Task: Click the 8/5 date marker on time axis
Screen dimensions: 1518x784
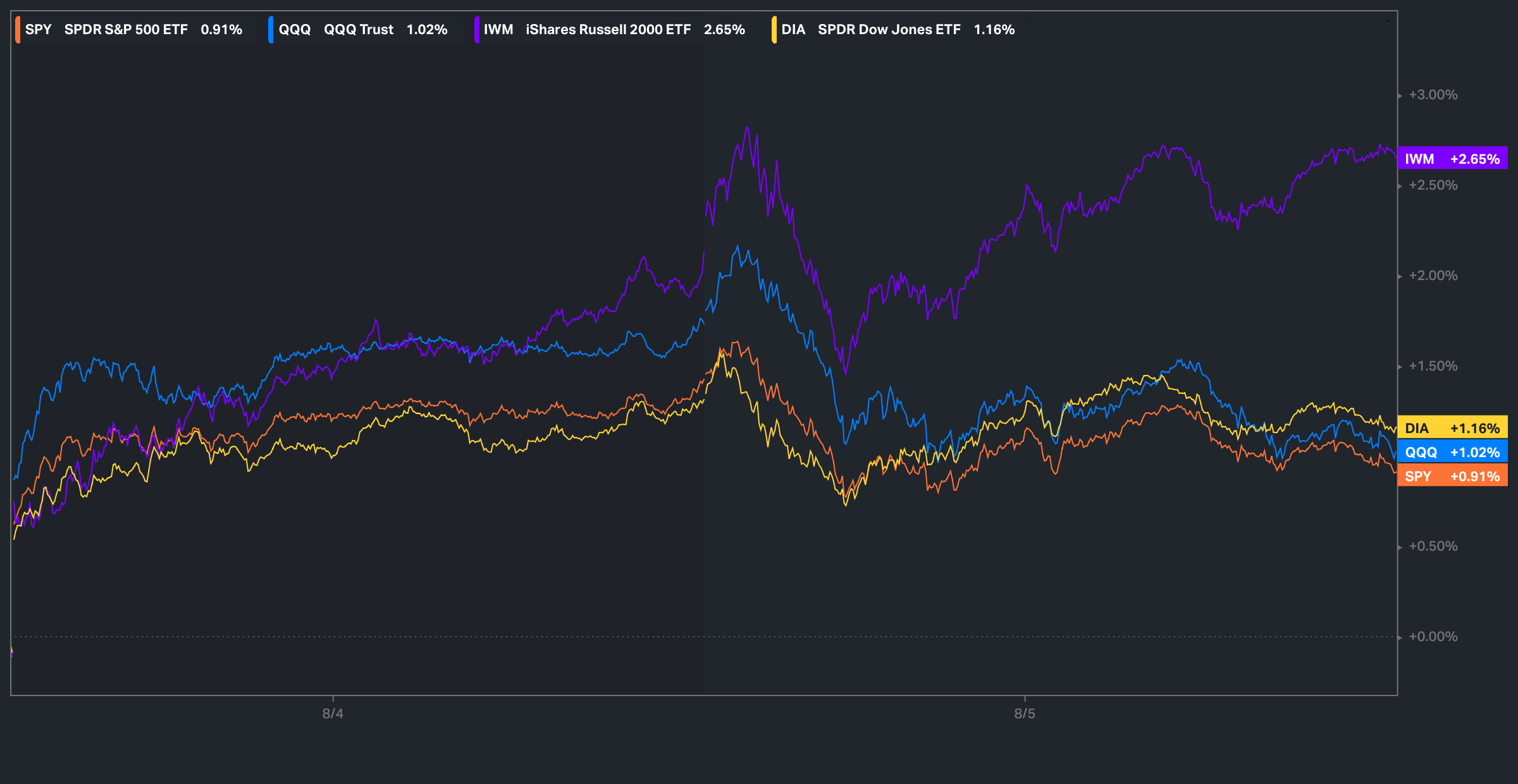Action: (x=1025, y=714)
